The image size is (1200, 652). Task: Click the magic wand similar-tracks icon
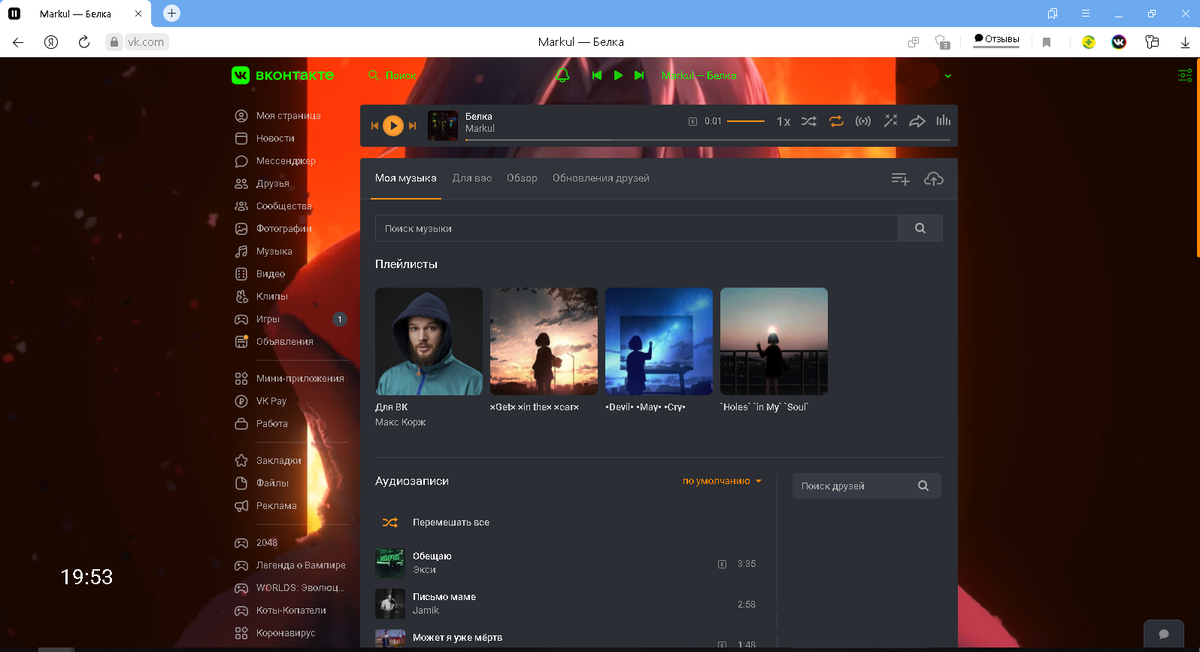(890, 121)
